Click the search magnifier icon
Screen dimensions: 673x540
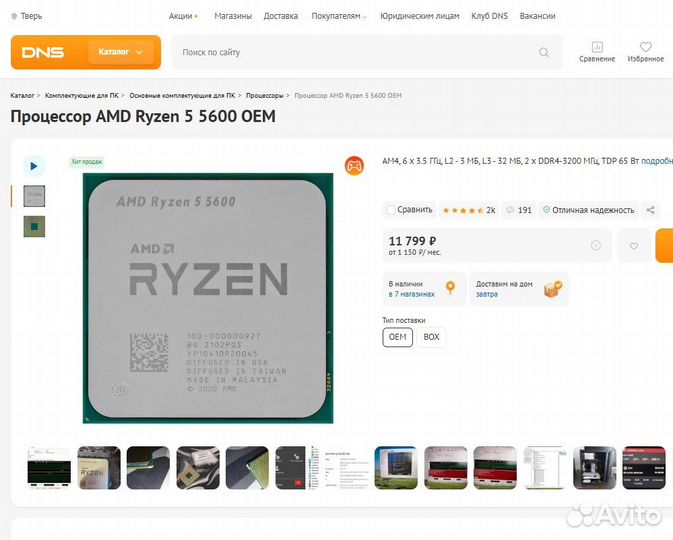click(544, 52)
